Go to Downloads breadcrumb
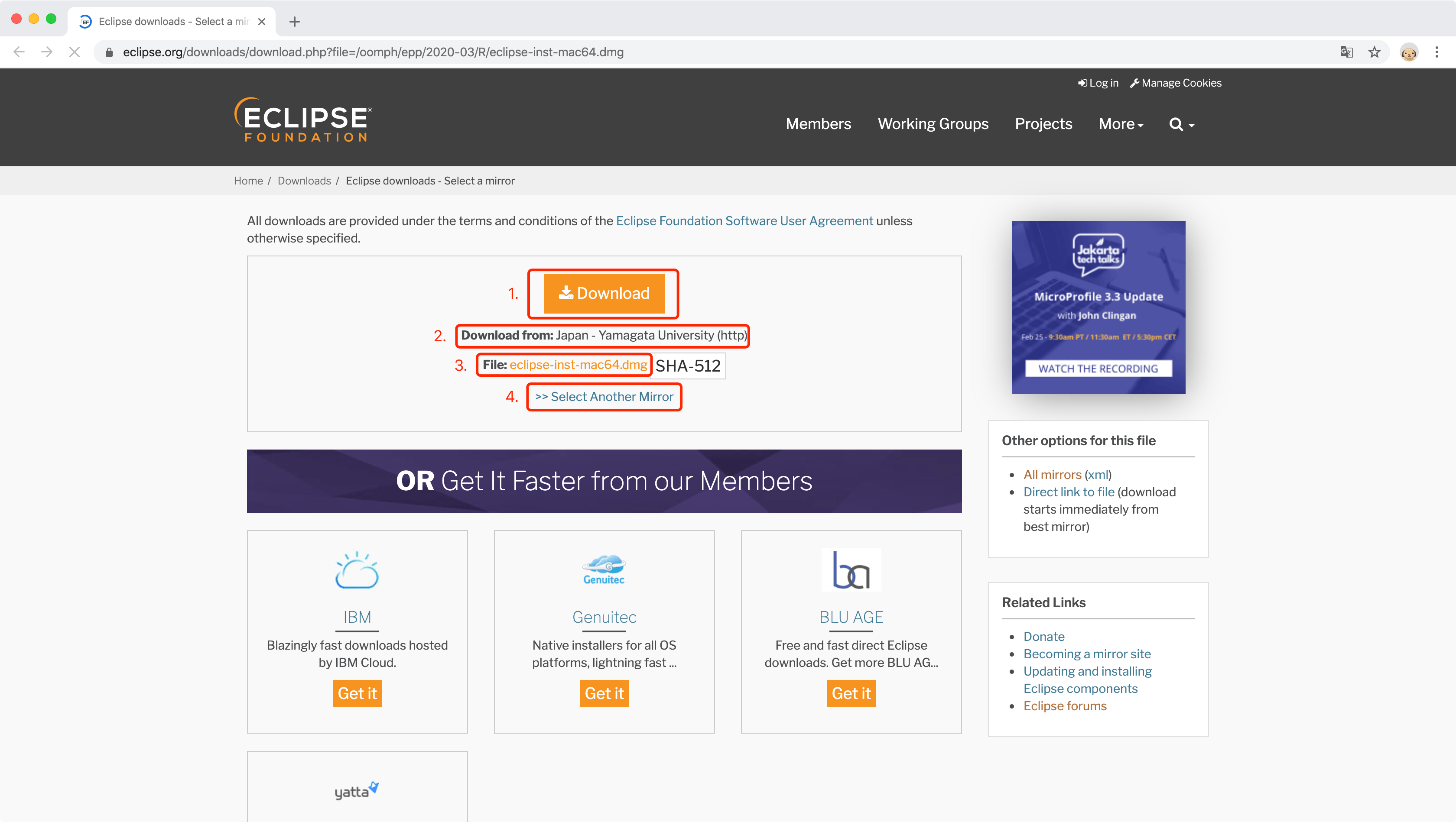Screen dimensions: 1456x822 tap(304, 181)
